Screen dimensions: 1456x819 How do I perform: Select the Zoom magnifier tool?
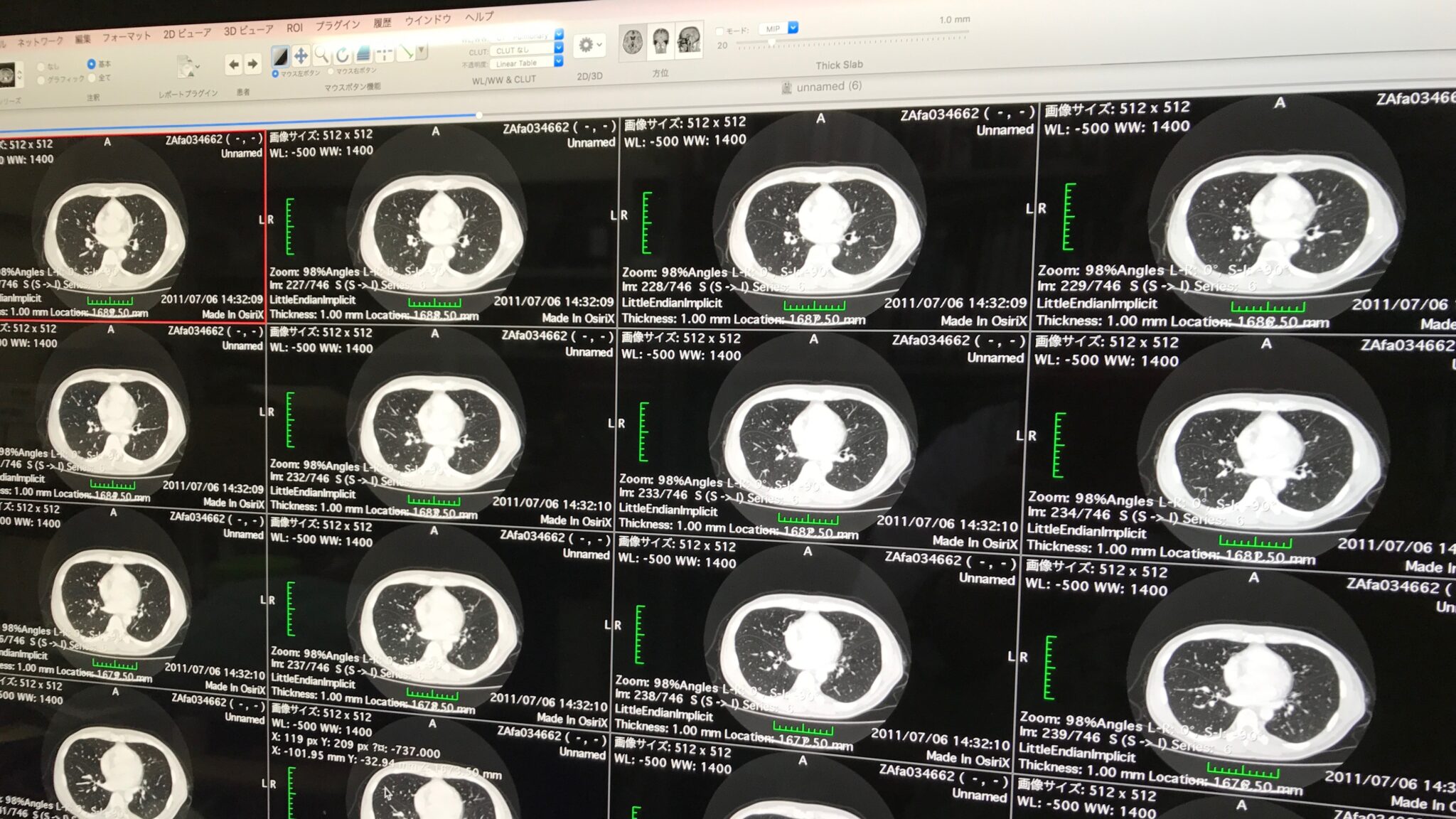click(x=321, y=55)
